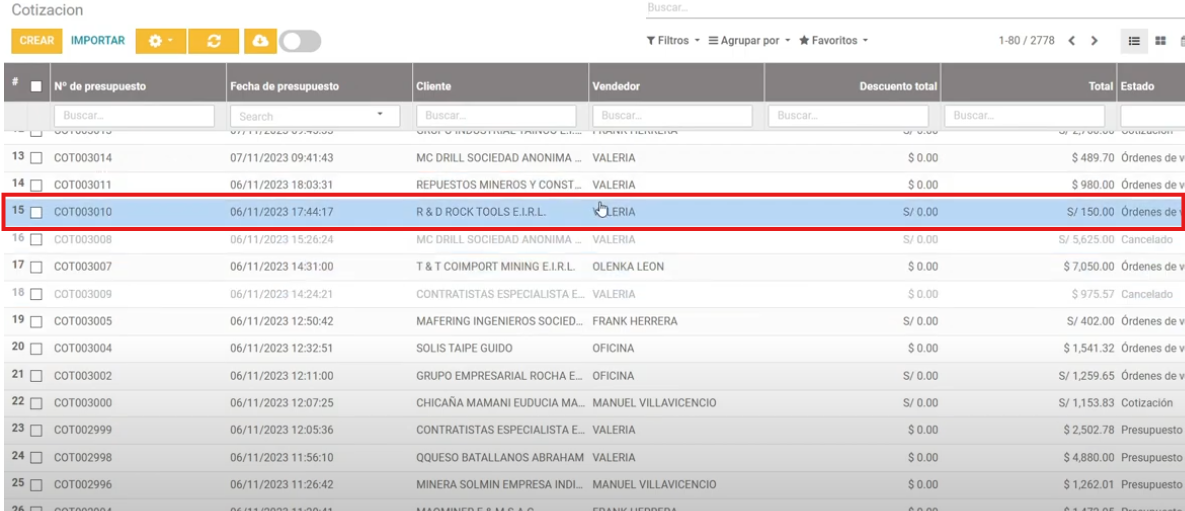
Task: Check the checkbox for COT003004
Action: point(36,349)
